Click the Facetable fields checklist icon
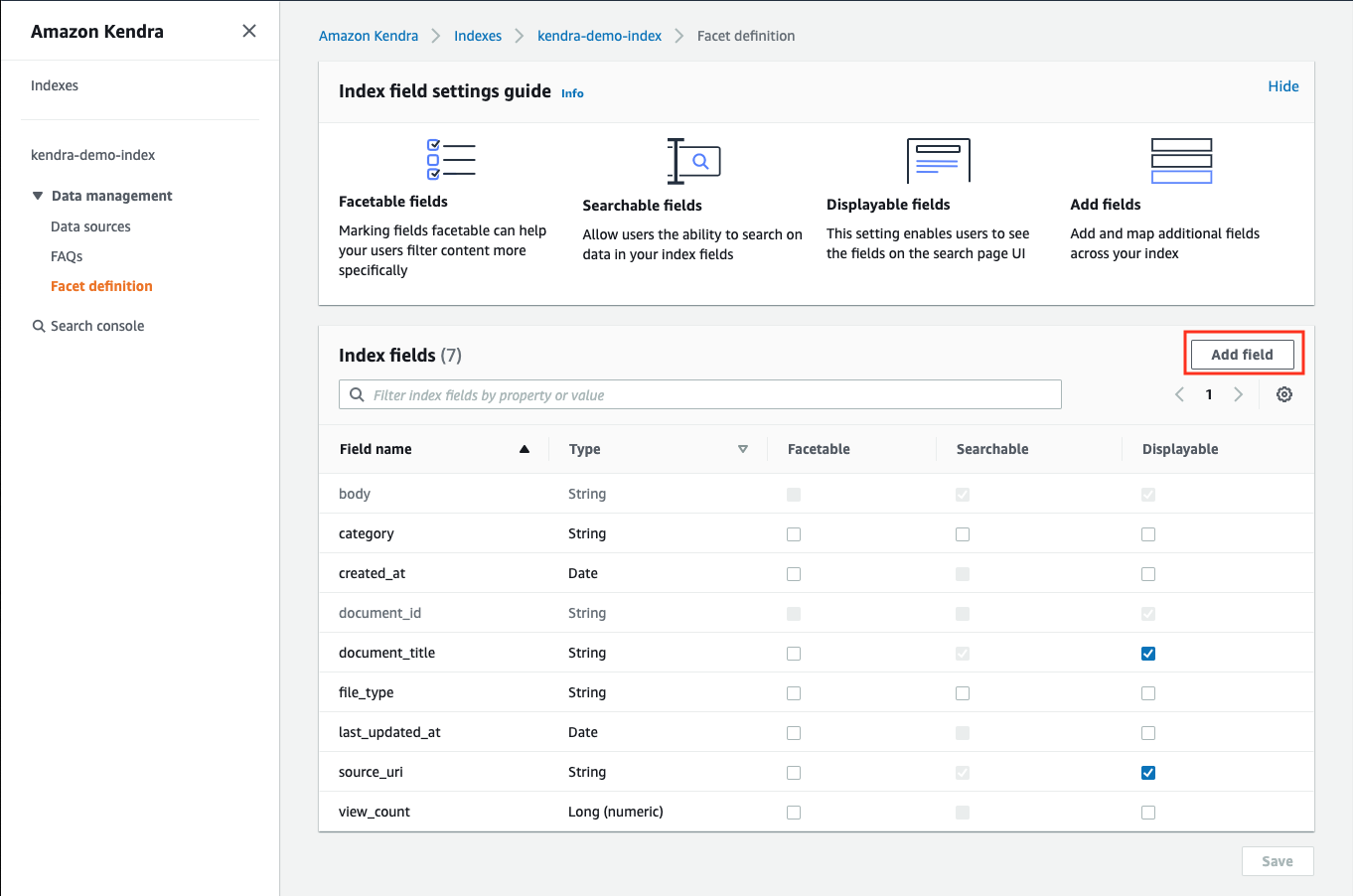Screen dimensions: 1353x896 click(x=451, y=159)
